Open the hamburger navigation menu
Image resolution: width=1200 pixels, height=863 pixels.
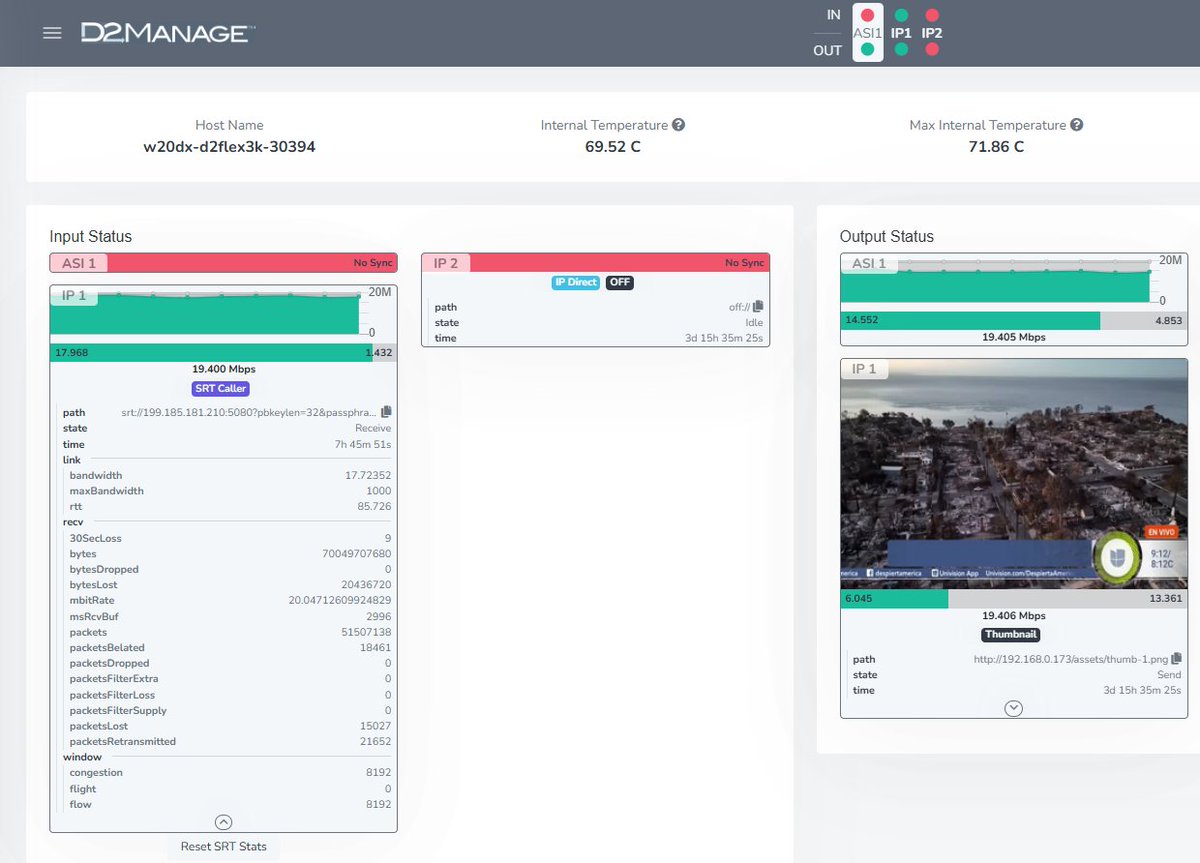click(x=52, y=33)
